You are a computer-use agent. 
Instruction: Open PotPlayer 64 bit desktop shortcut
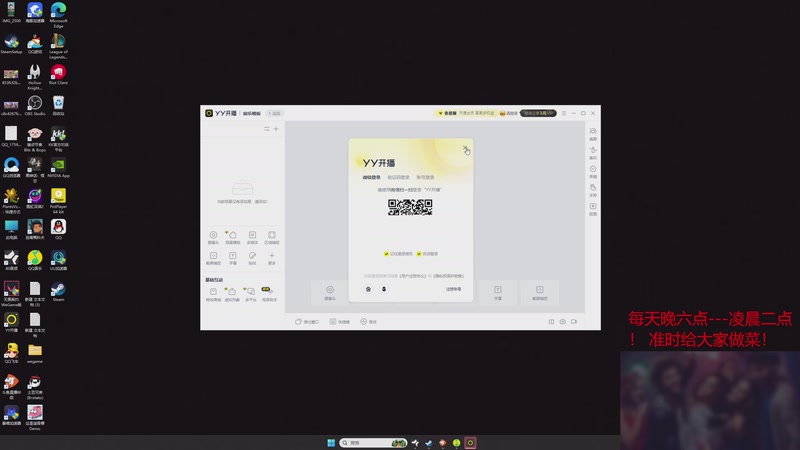[x=58, y=201]
